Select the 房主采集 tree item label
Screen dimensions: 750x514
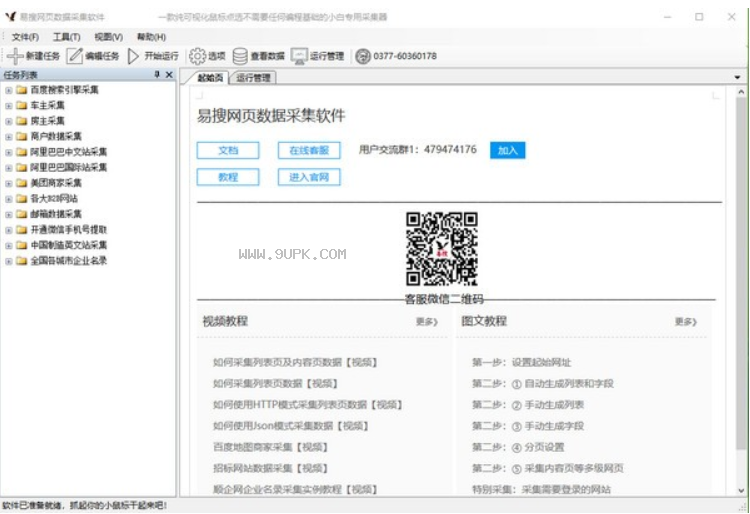[x=47, y=121]
